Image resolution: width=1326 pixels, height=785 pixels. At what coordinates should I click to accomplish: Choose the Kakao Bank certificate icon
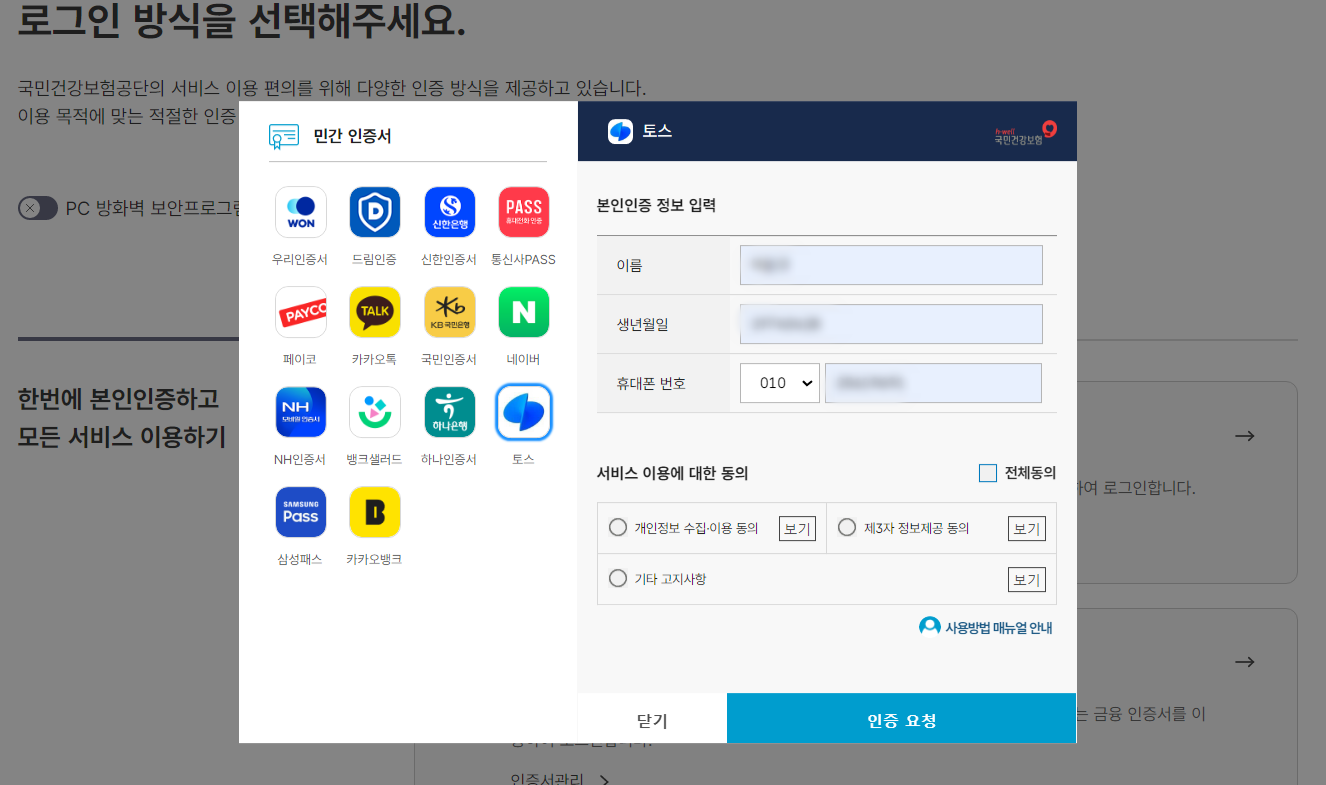point(374,512)
